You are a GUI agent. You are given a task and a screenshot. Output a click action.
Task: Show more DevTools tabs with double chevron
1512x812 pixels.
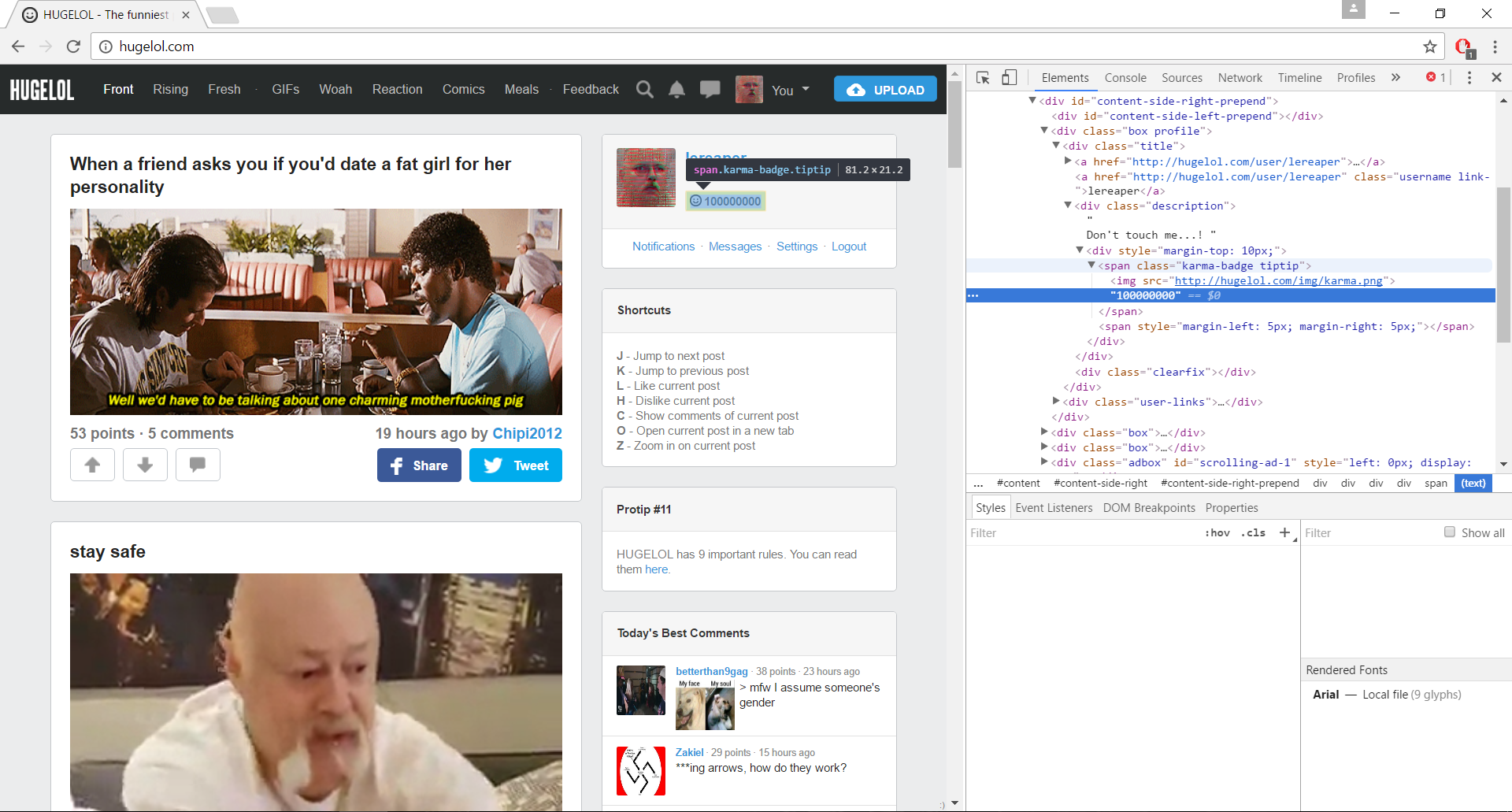(1395, 77)
